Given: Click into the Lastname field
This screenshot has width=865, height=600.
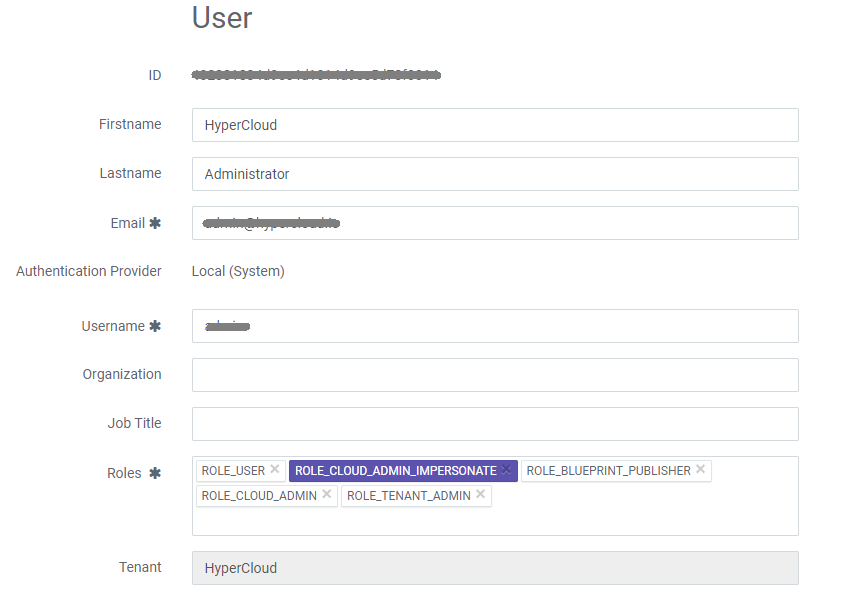Looking at the screenshot, I should click(495, 174).
